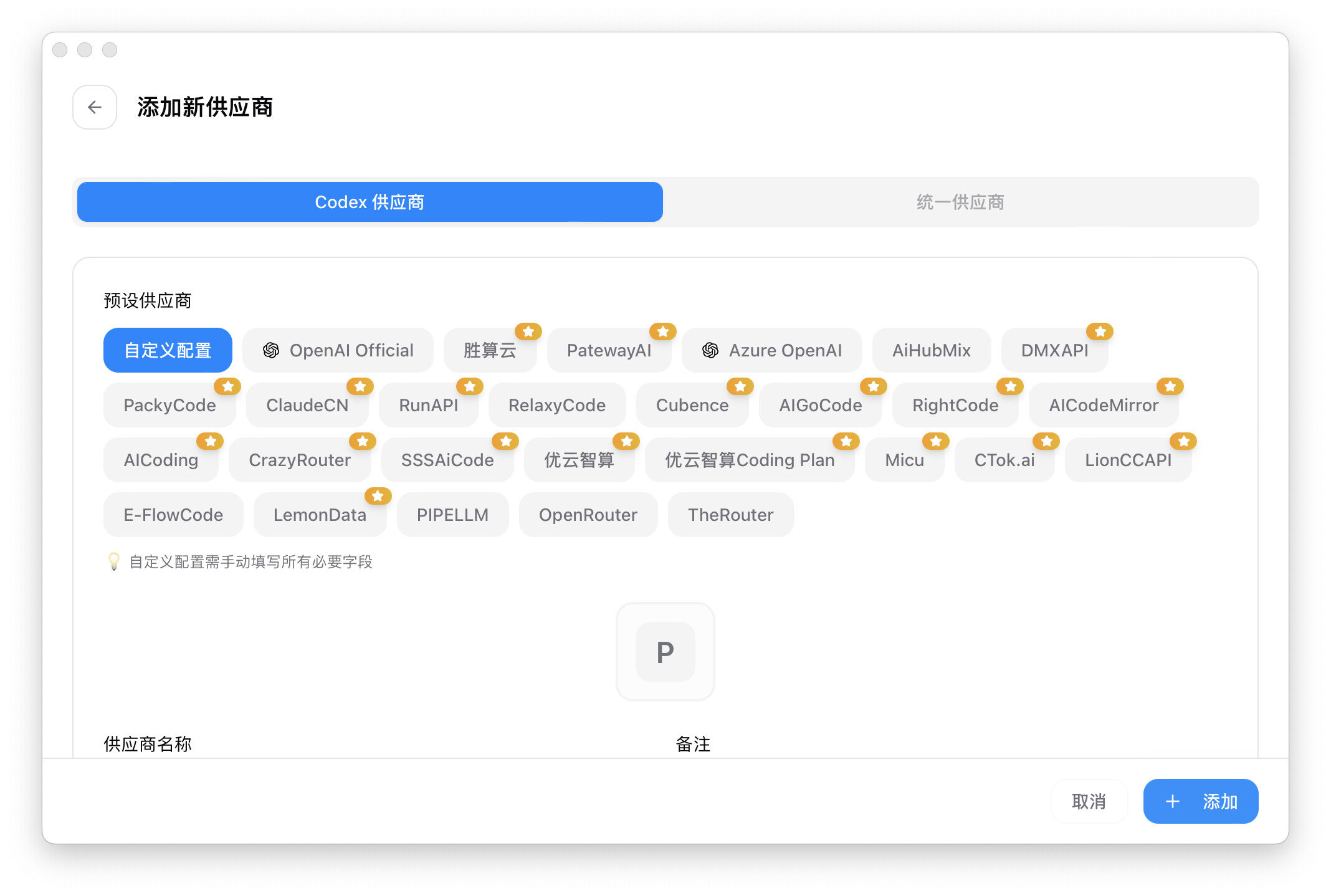The image size is (1331, 896).
Task: Click the star badge on PackyCode
Action: (x=227, y=386)
